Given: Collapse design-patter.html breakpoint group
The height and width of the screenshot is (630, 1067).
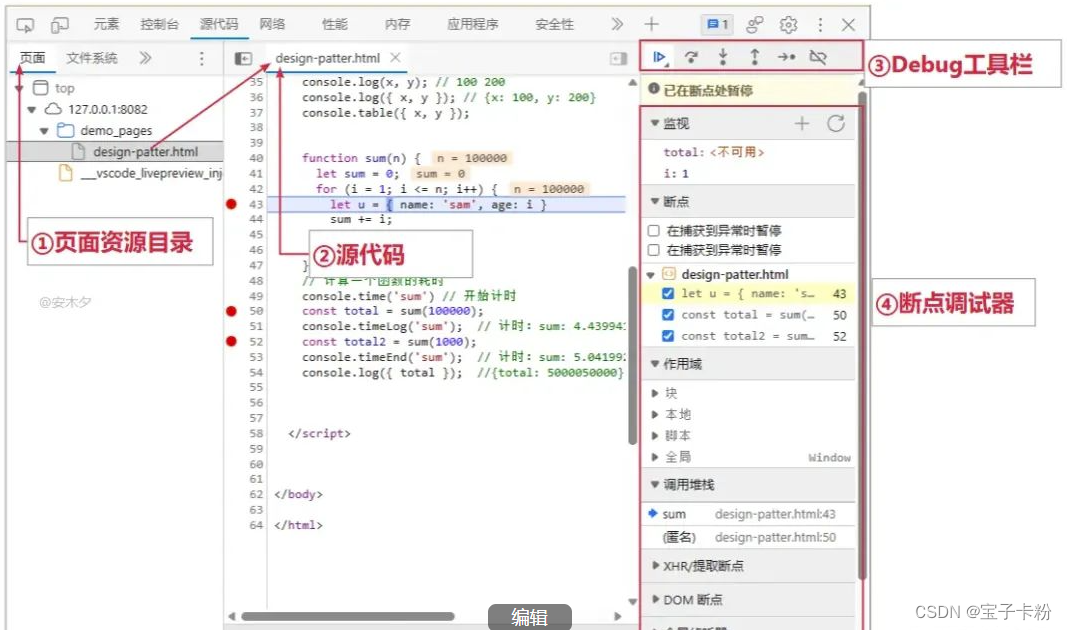Looking at the screenshot, I should click(x=651, y=275).
